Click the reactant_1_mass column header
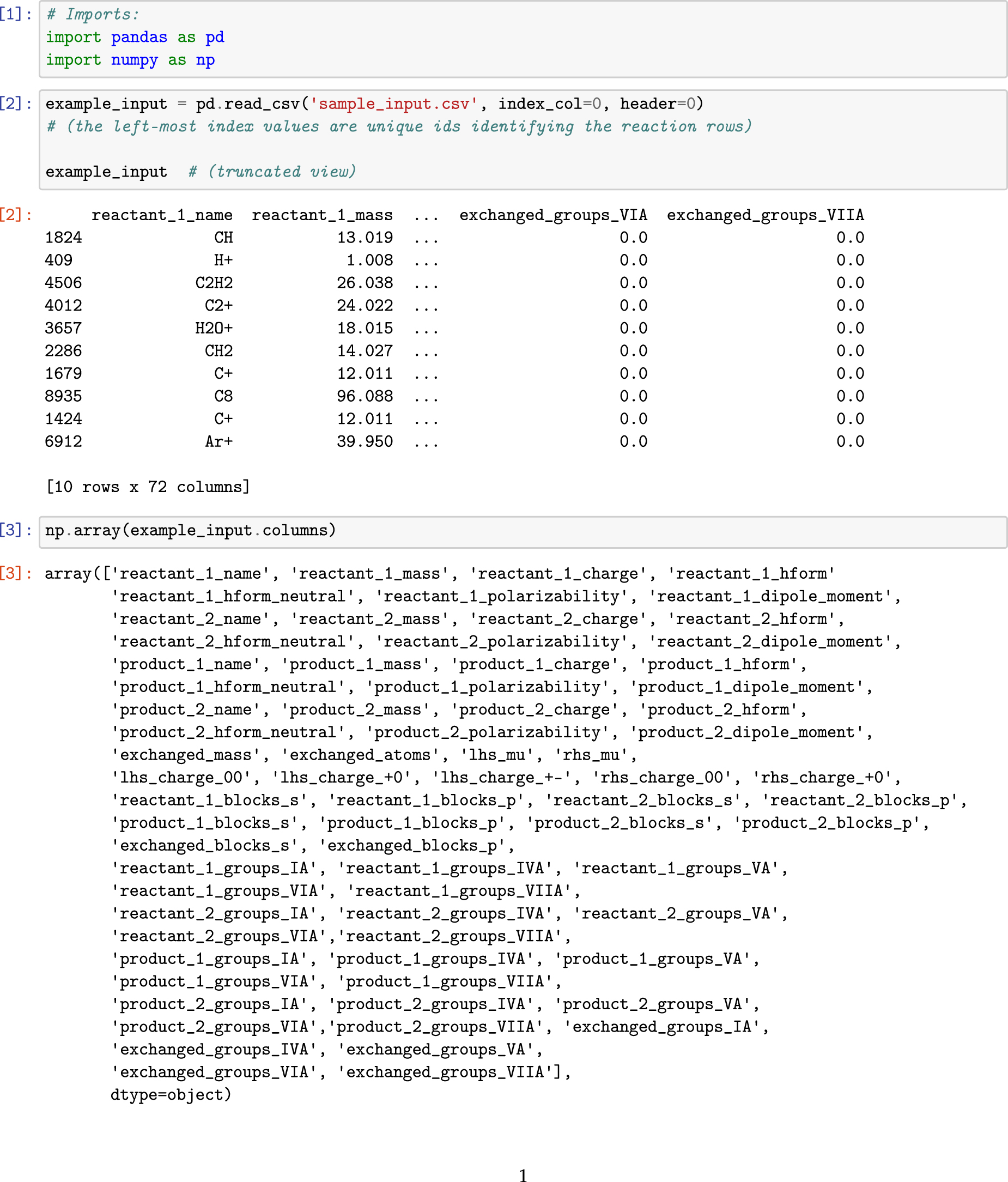This screenshot has height=1182, width=1008. [323, 215]
